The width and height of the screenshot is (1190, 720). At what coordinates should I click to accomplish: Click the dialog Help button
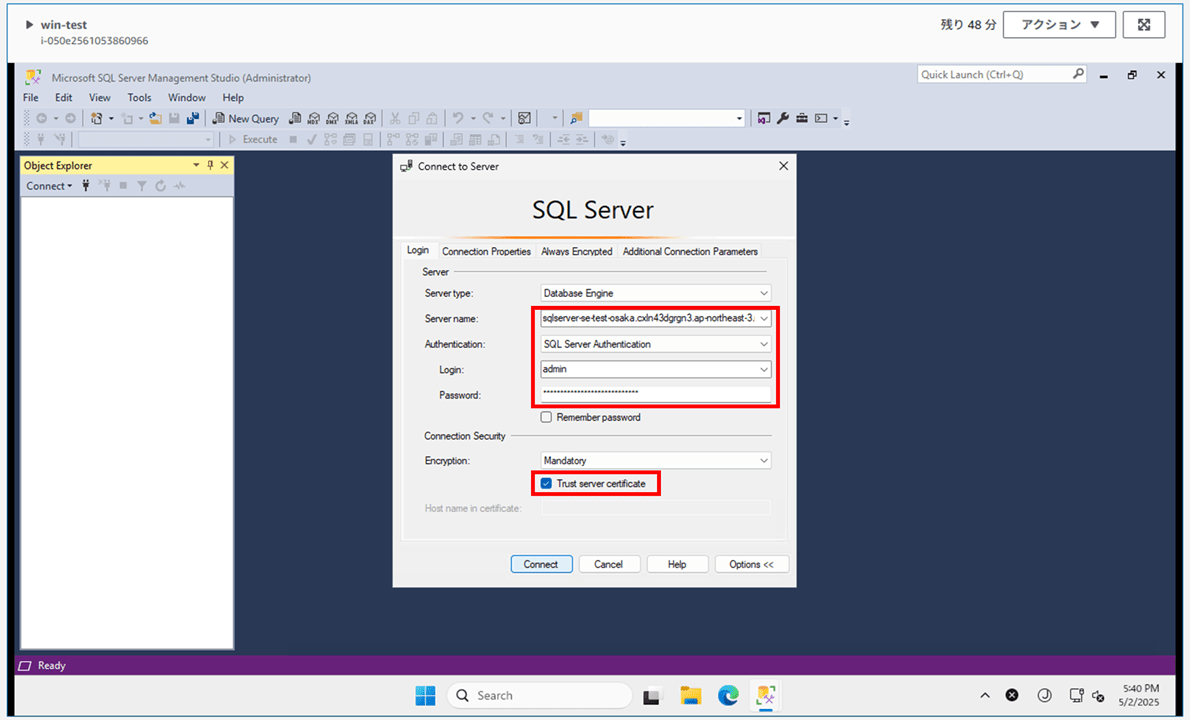point(677,564)
